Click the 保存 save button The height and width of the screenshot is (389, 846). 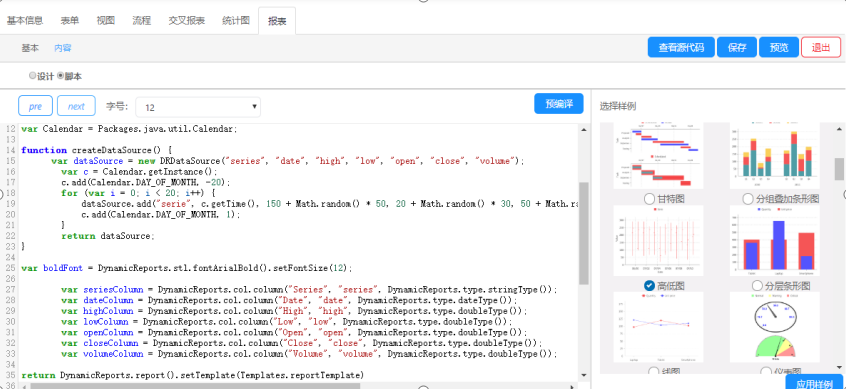coord(737,47)
